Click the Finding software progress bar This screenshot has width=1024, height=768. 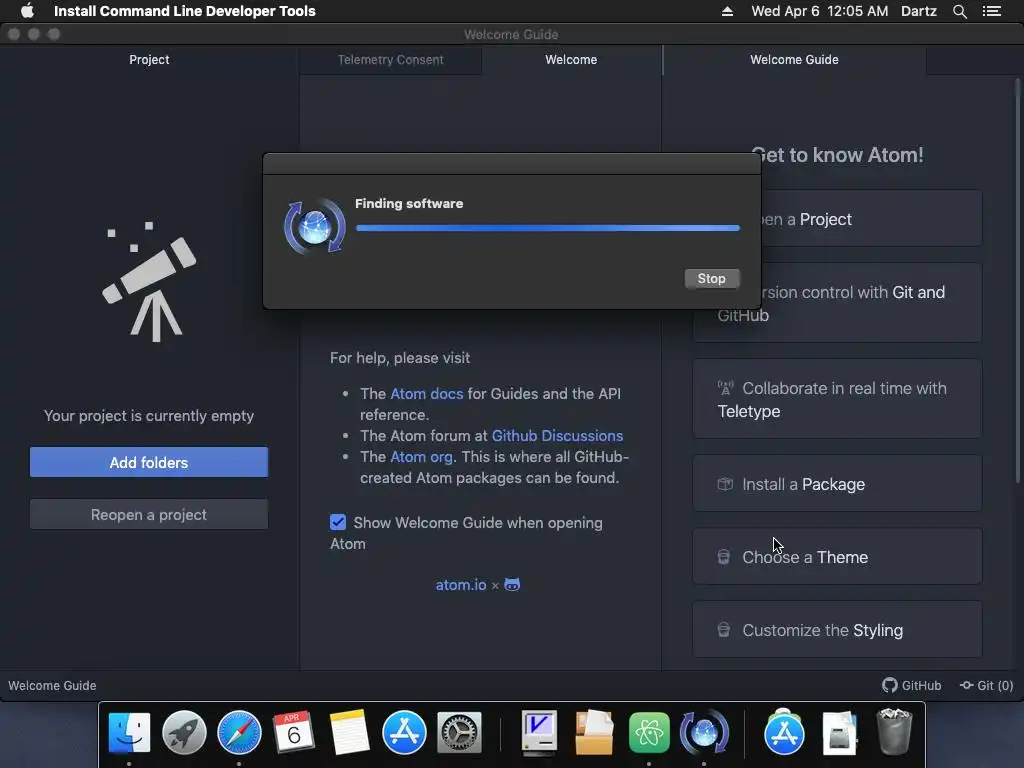point(547,228)
